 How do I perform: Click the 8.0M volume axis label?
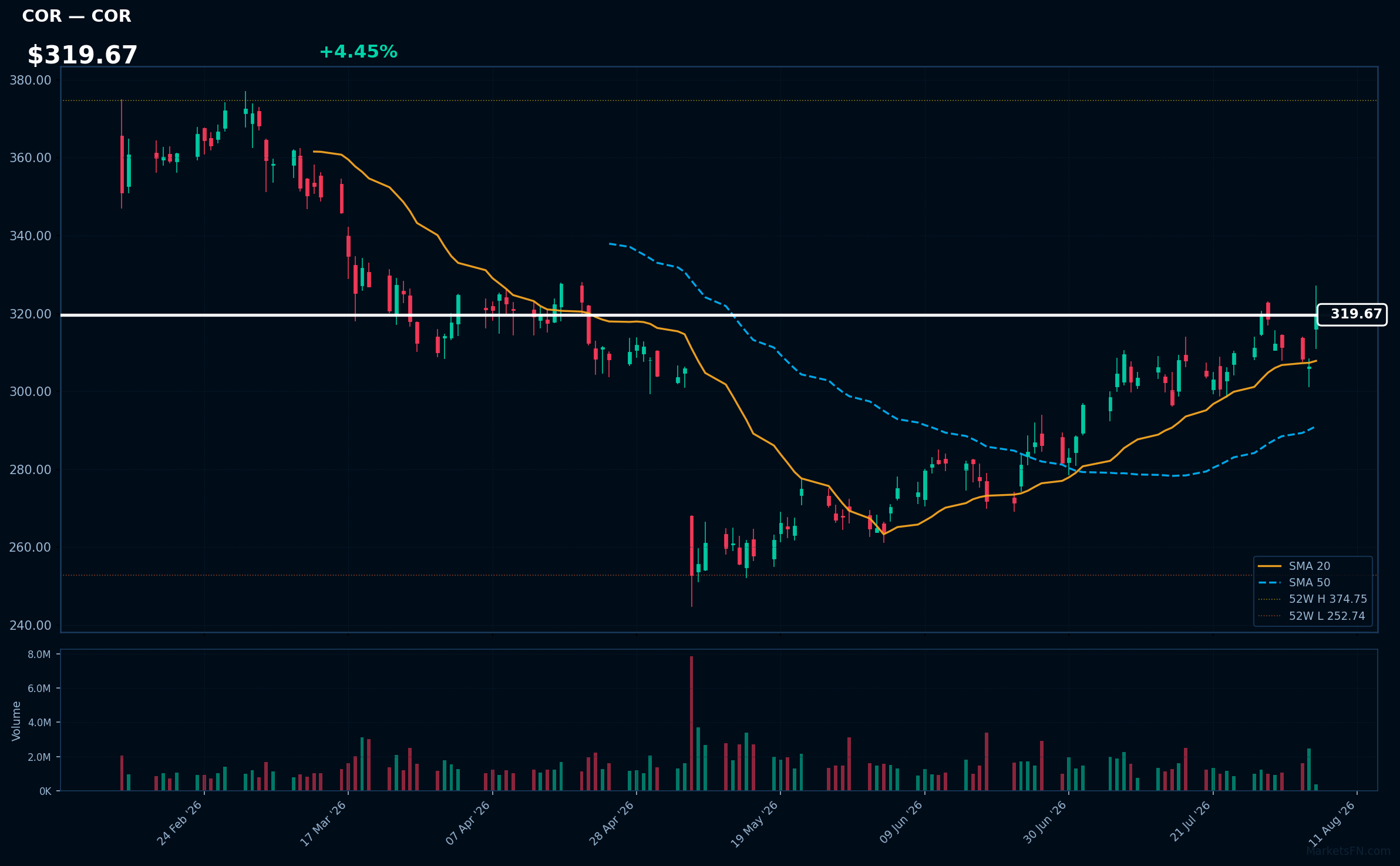click(39, 654)
